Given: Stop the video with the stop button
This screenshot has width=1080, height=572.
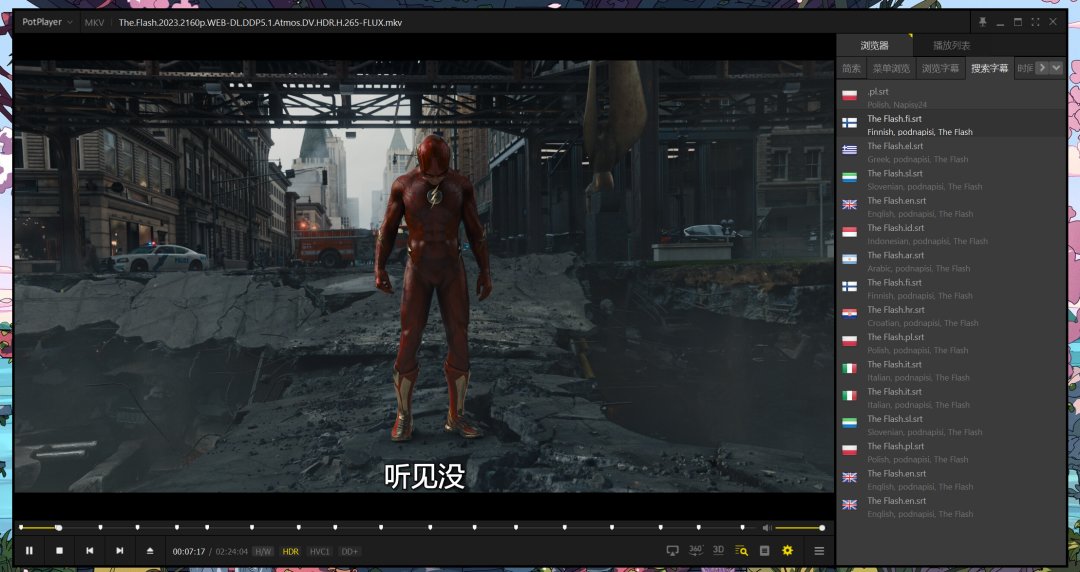Looking at the screenshot, I should click(x=59, y=551).
